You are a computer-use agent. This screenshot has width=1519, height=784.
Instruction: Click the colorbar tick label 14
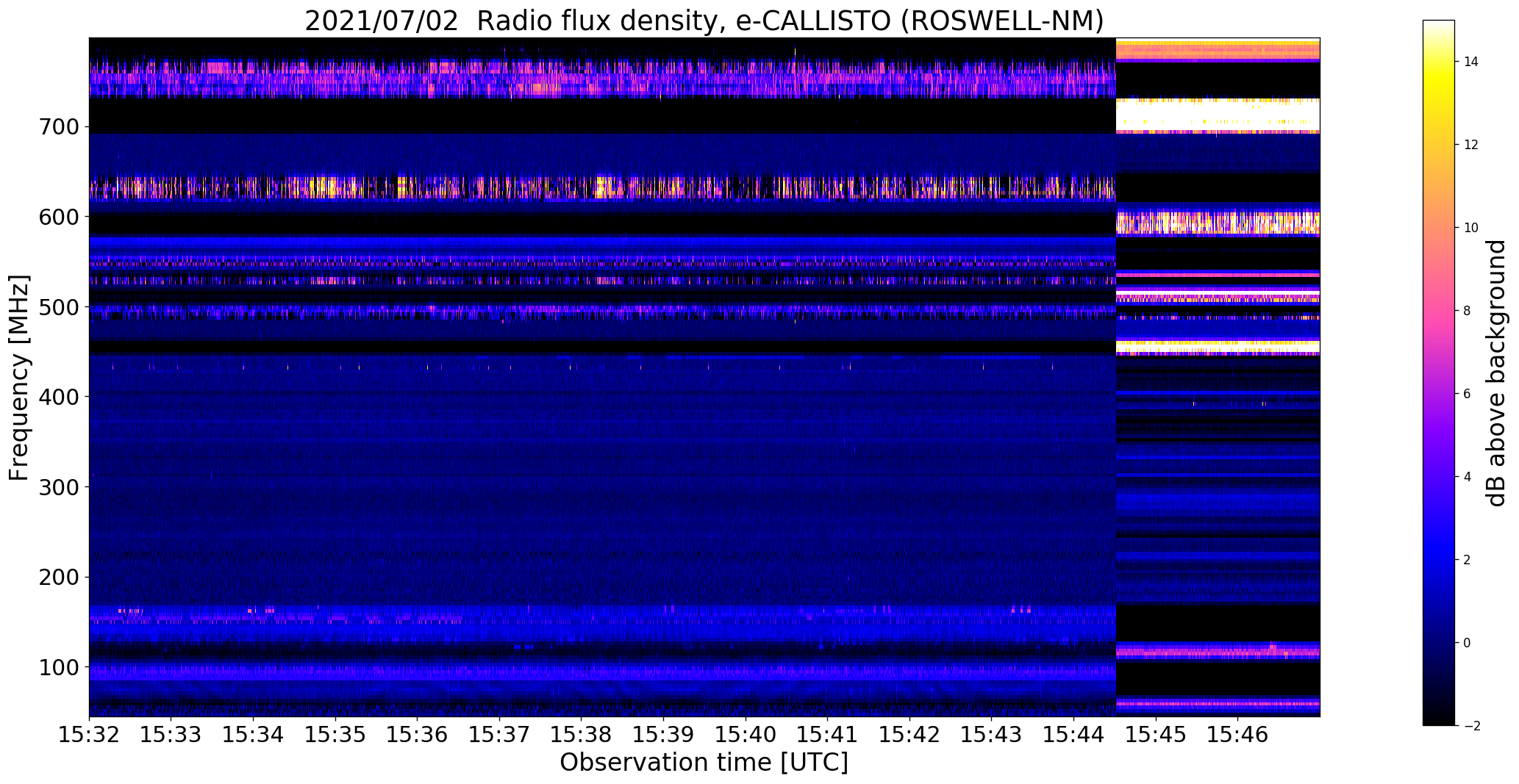1471,62
